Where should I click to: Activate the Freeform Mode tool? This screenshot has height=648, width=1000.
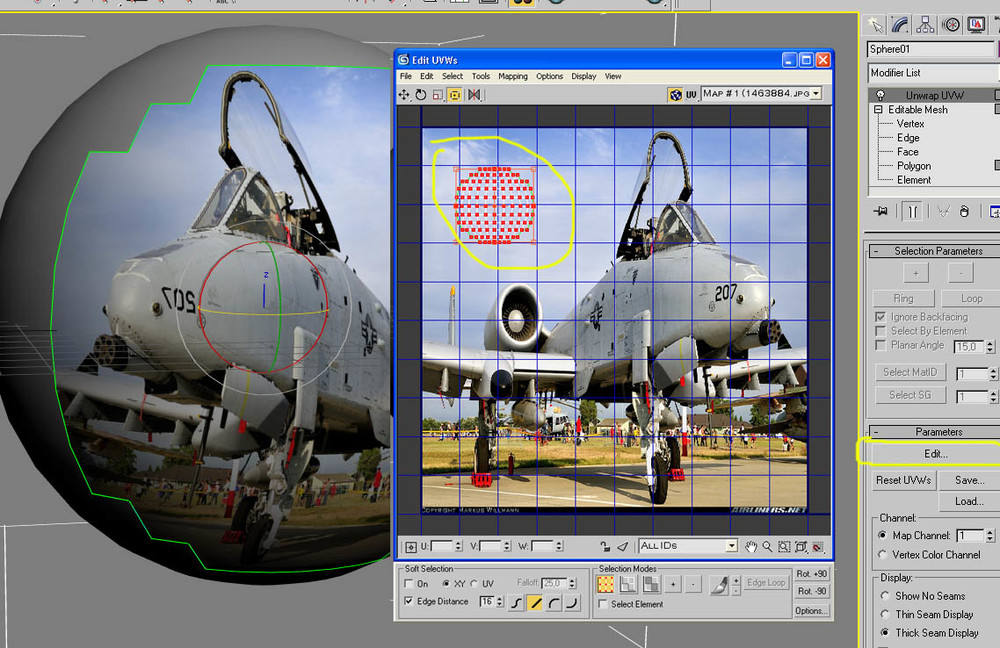pos(455,94)
